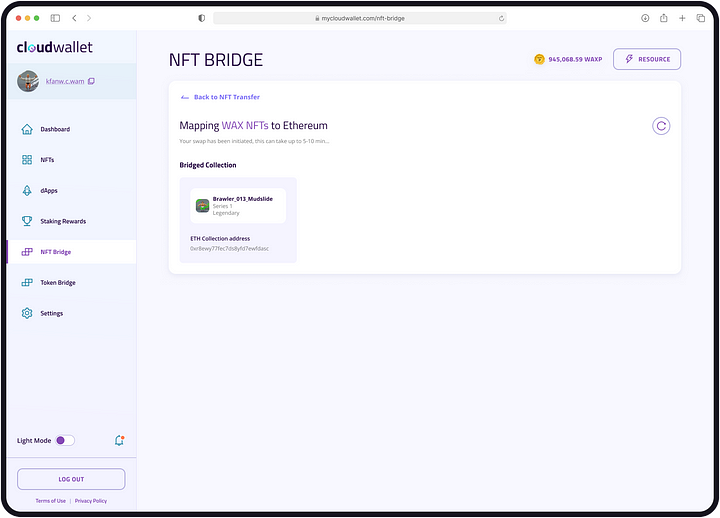The image size is (720, 518).
Task: Open the notifications bell
Action: tap(119, 440)
